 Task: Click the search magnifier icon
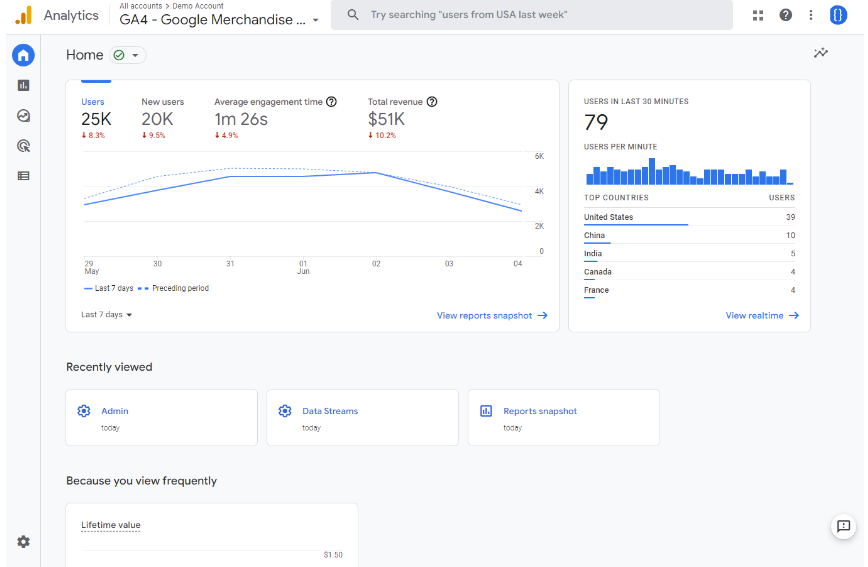coord(353,15)
